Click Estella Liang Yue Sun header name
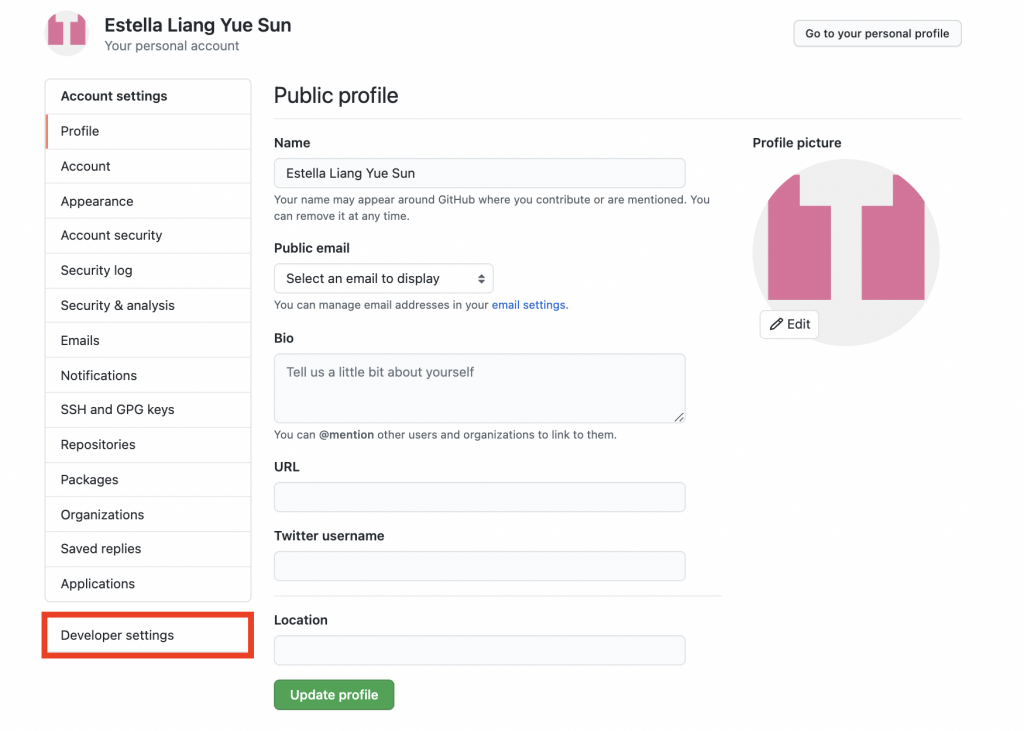This screenshot has height=731, width=1024. pos(198,25)
